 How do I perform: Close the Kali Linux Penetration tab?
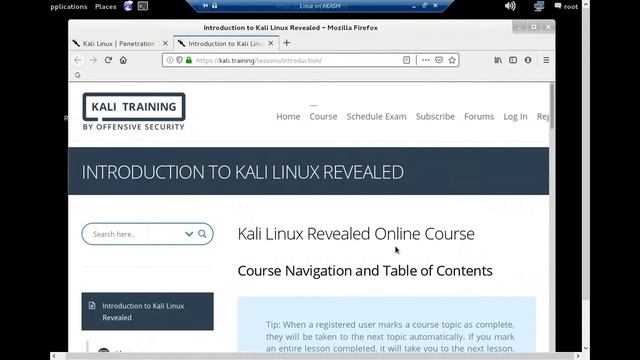click(x=165, y=43)
